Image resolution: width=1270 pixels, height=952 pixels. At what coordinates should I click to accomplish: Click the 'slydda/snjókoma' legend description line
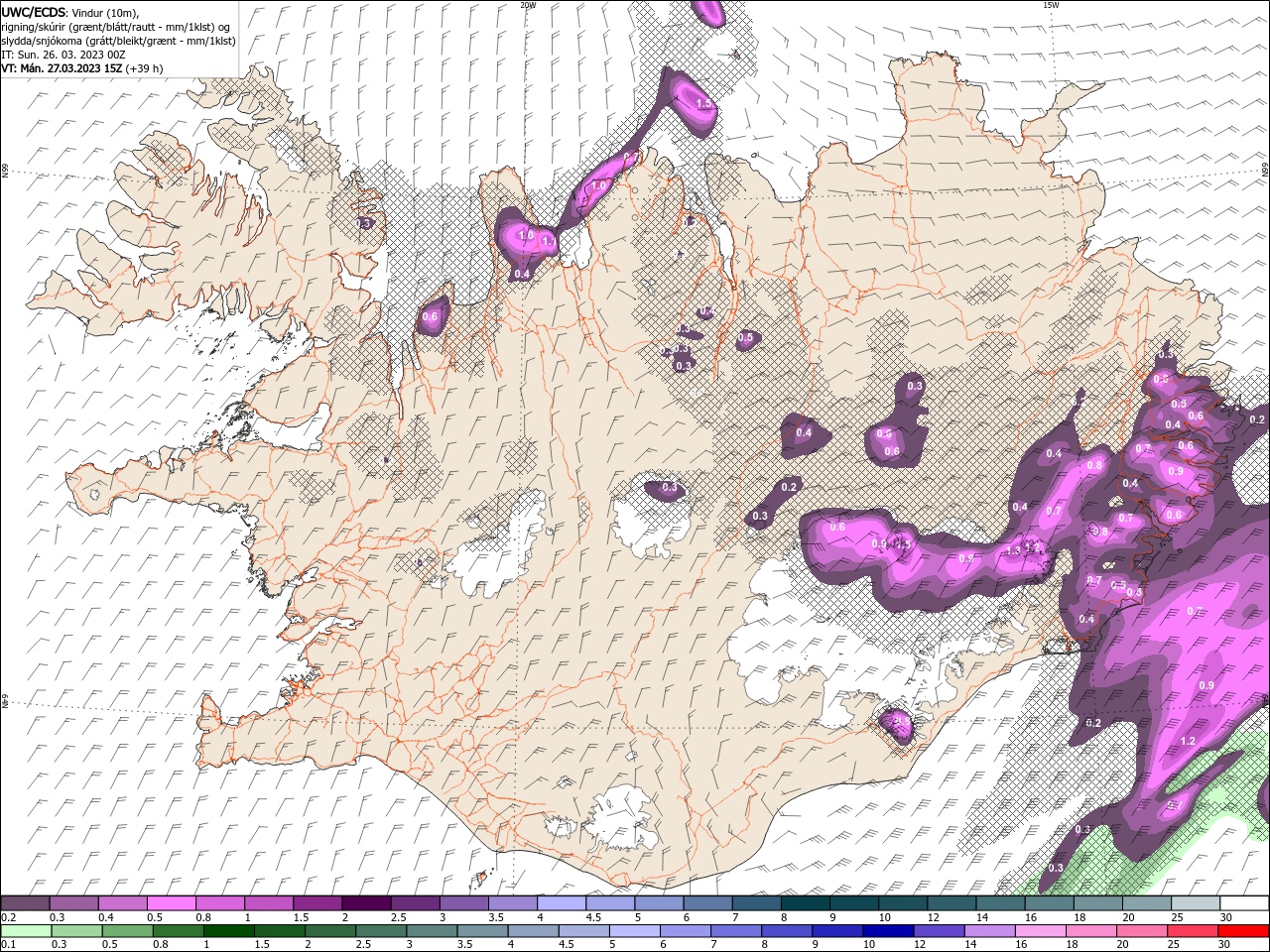click(x=118, y=41)
